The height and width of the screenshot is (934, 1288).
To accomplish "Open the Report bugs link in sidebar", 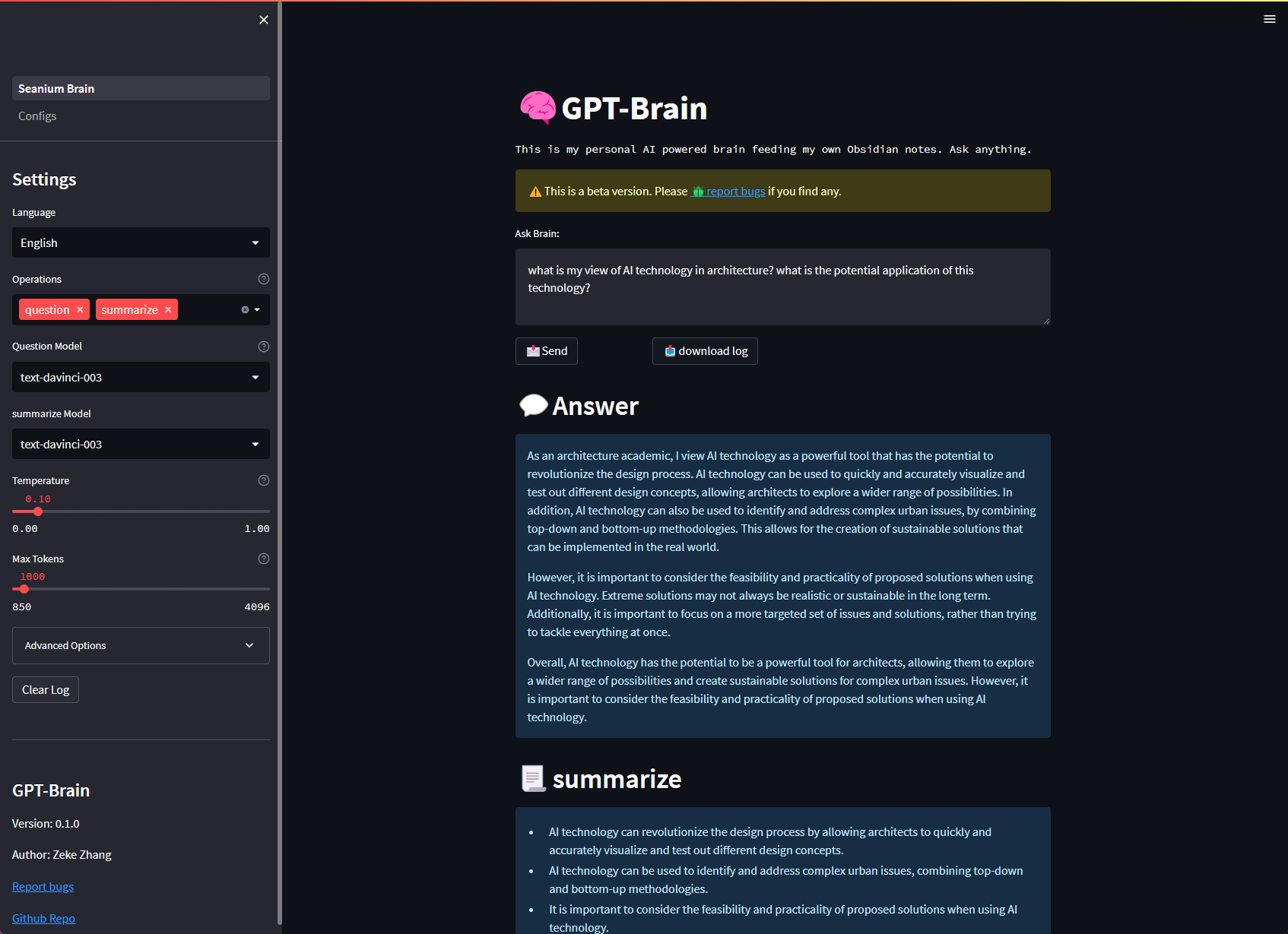I will point(43,886).
